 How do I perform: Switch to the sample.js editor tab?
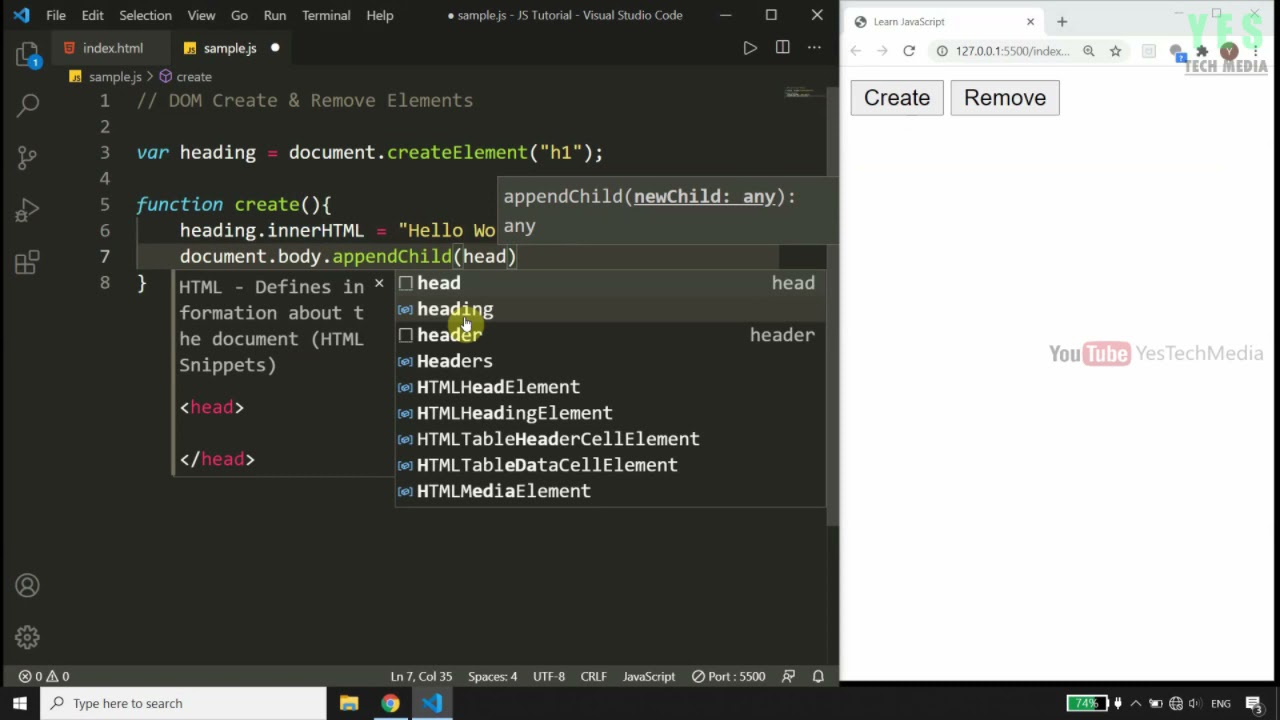[x=230, y=48]
